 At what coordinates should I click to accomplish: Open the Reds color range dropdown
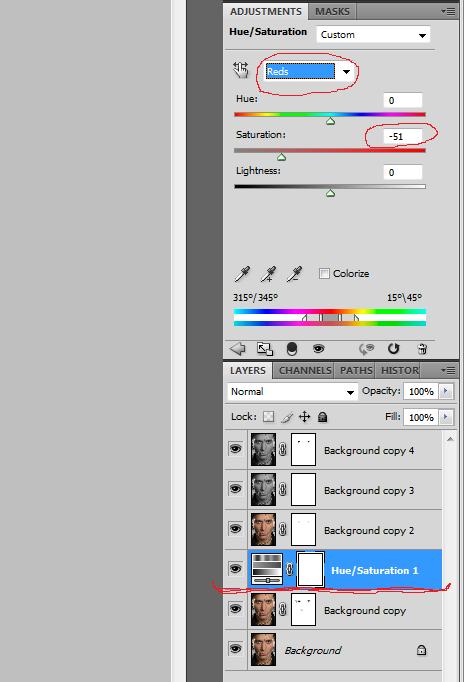tap(307, 71)
